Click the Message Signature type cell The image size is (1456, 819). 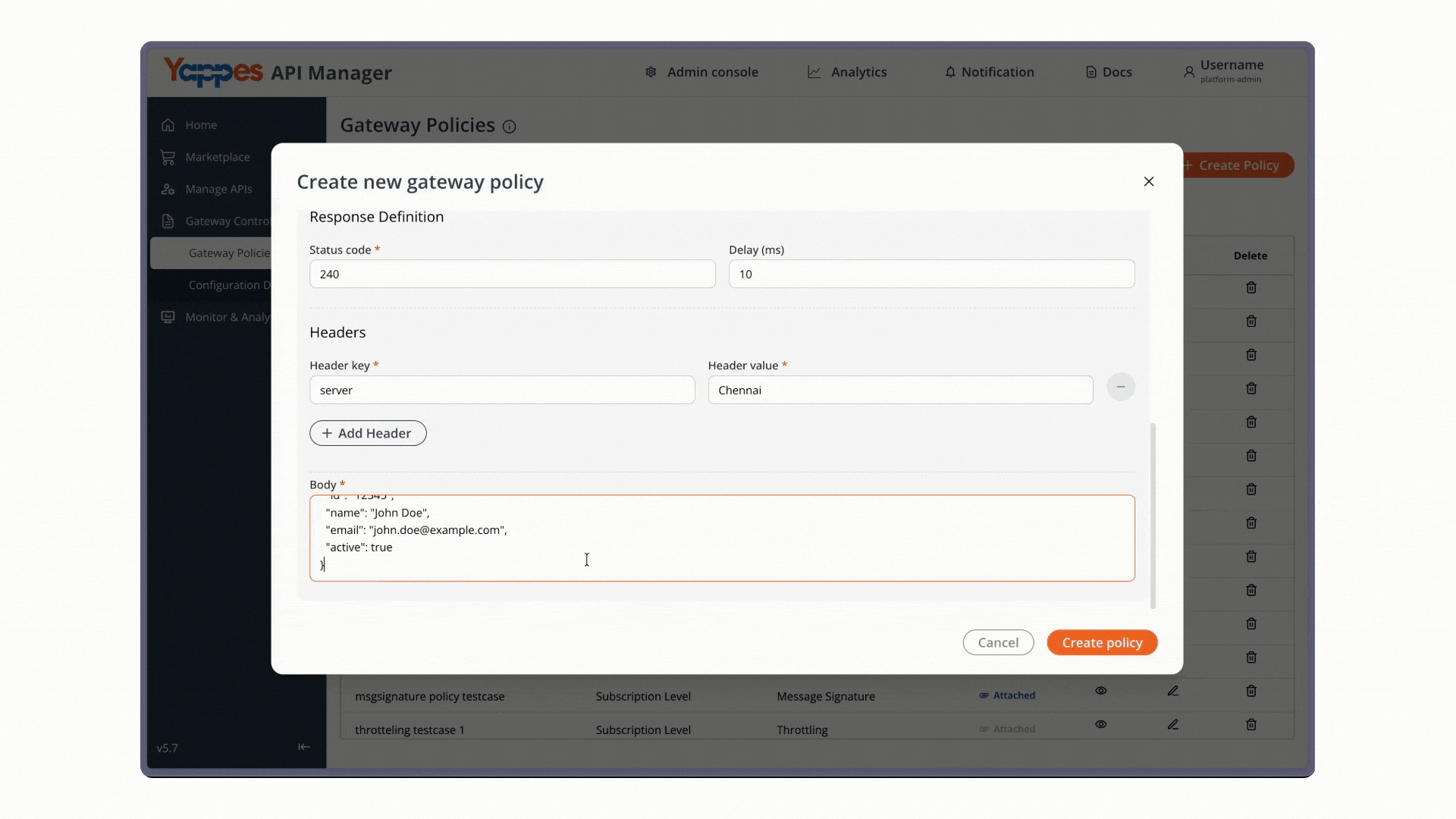[826, 696]
